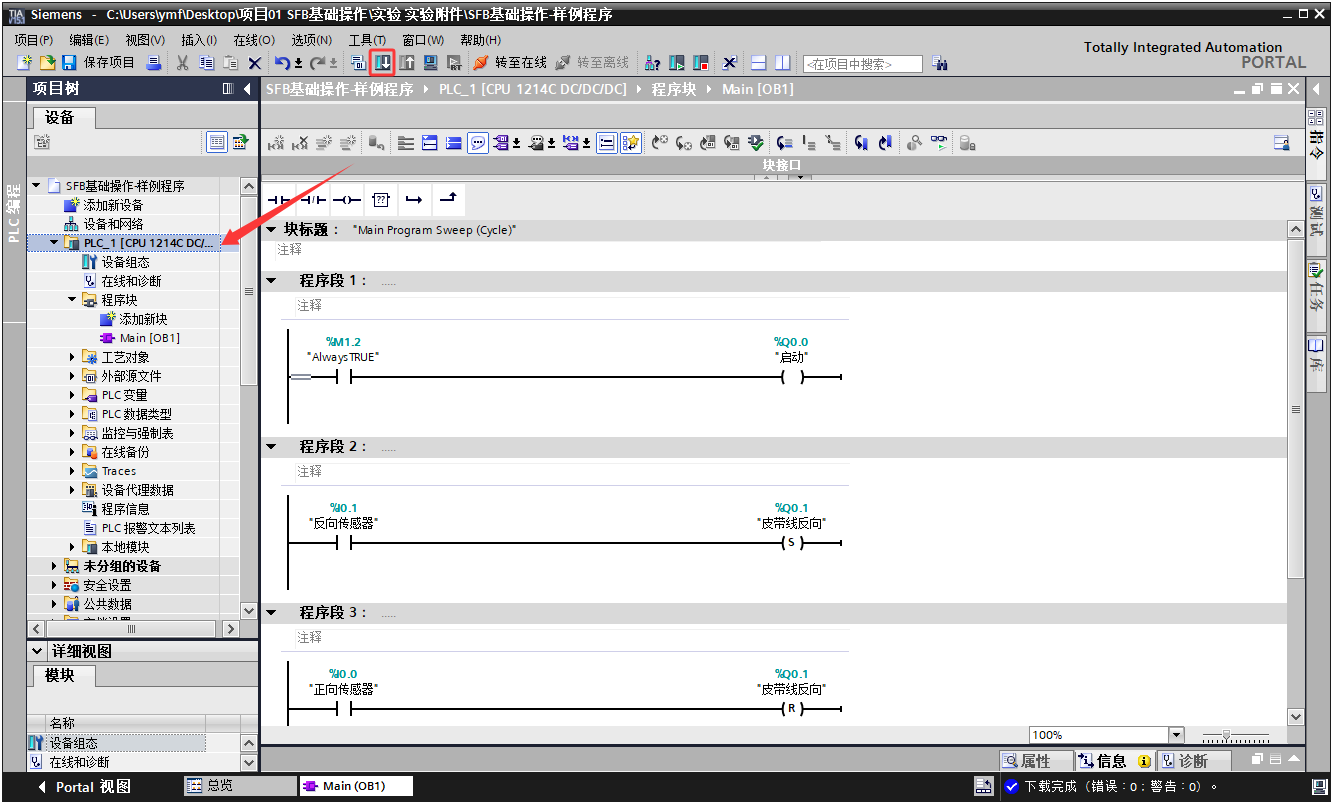1333x804 pixels.
Task: Click the Insert network icon in editor toolbar
Action: click(x=276, y=143)
